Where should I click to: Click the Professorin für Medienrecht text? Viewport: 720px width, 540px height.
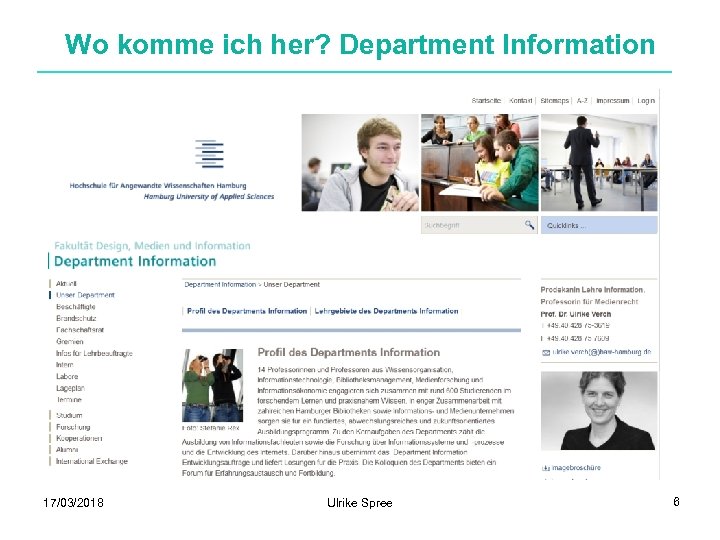[x=589, y=302]
